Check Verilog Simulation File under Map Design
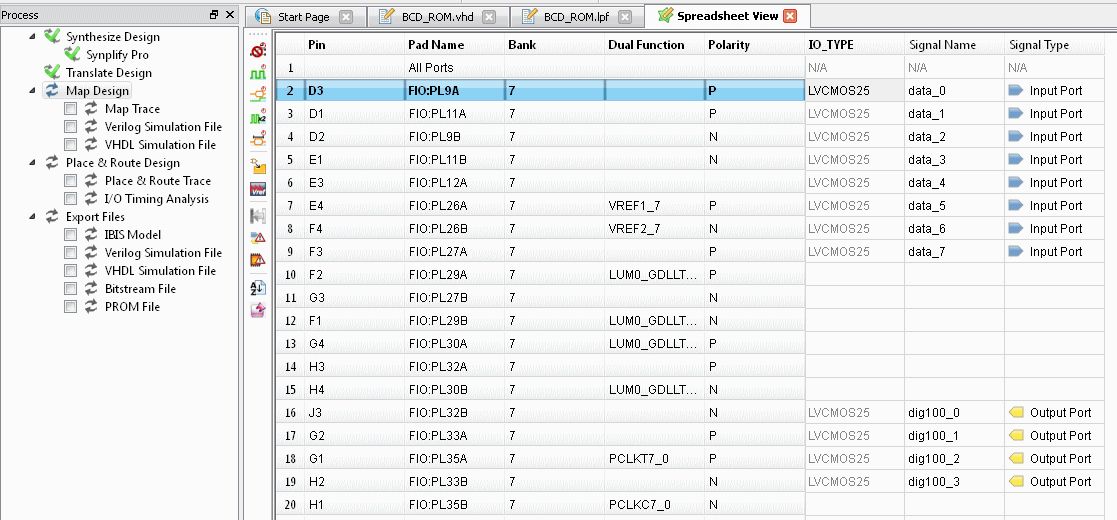1117x520 pixels. click(x=71, y=127)
